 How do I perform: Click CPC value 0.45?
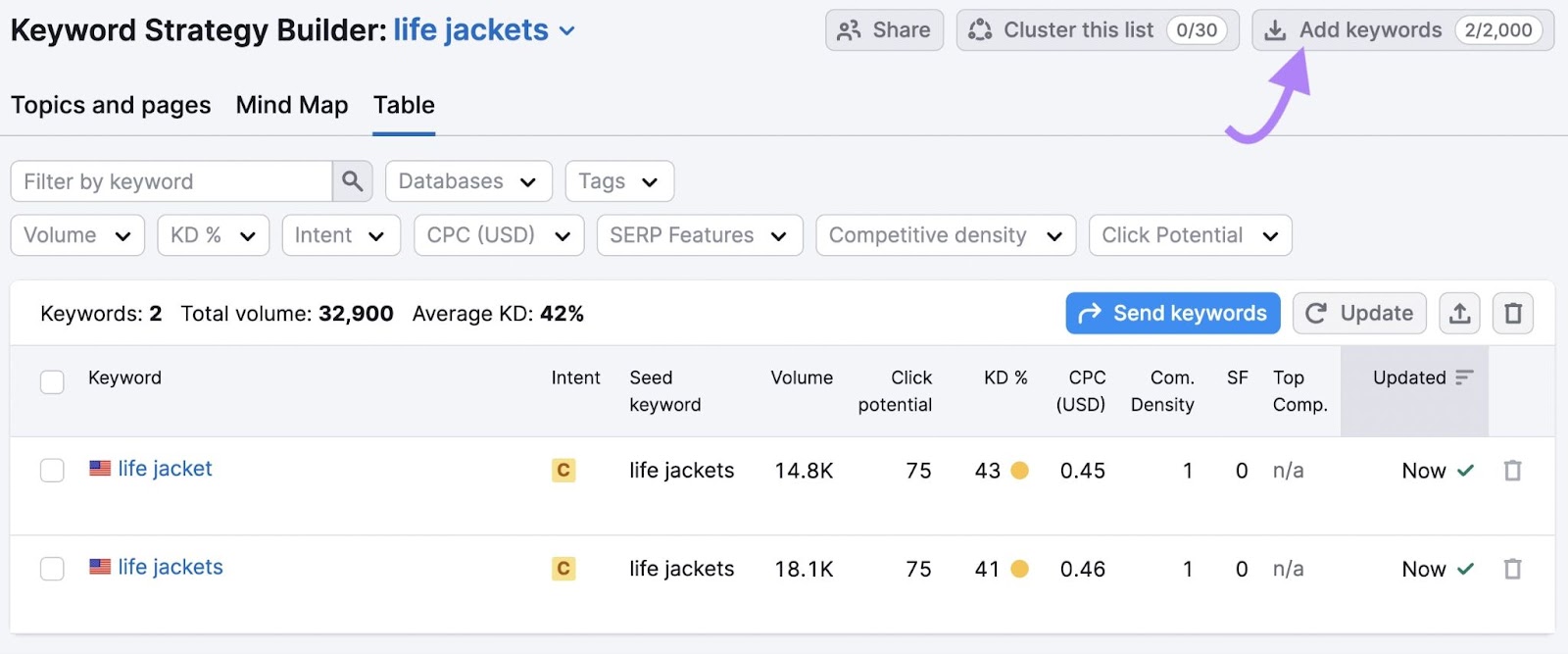(x=1083, y=471)
